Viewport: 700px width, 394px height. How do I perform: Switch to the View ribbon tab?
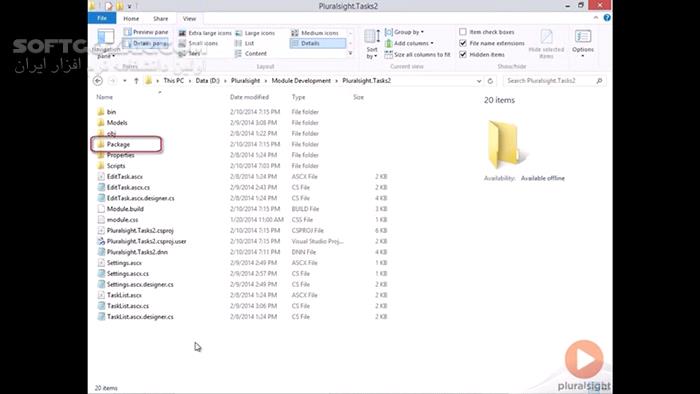[x=189, y=19]
